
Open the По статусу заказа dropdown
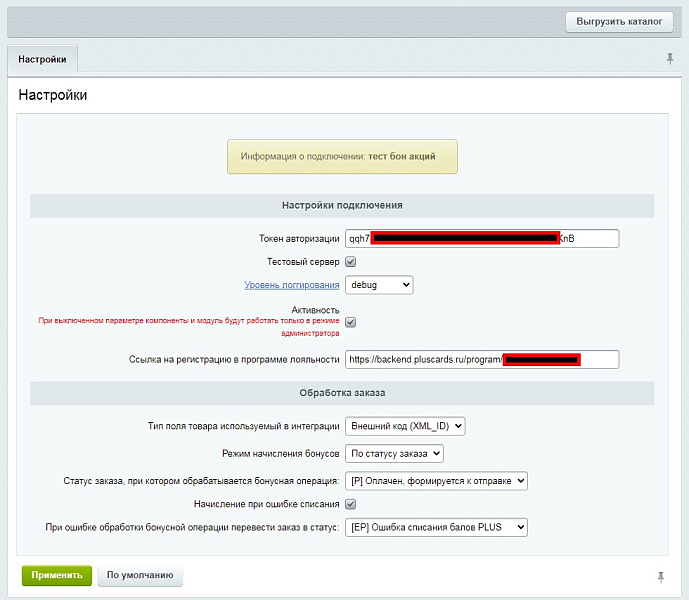click(393, 454)
